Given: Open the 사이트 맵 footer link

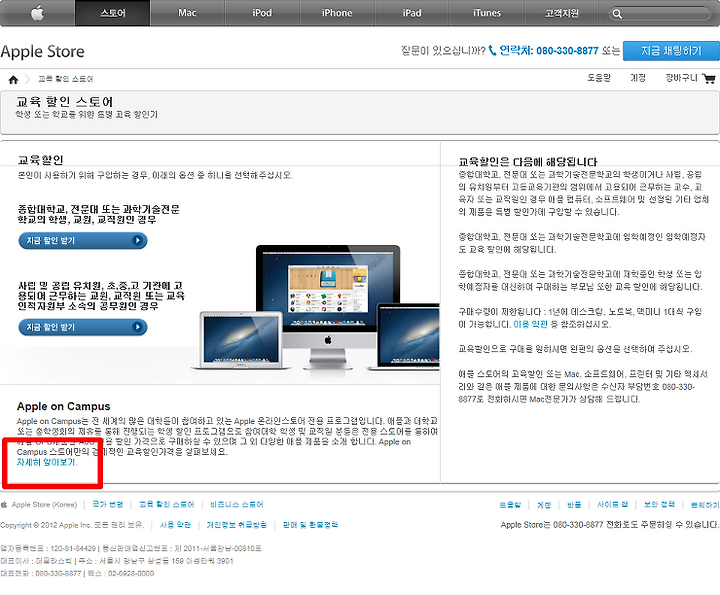Looking at the screenshot, I should (613, 505).
